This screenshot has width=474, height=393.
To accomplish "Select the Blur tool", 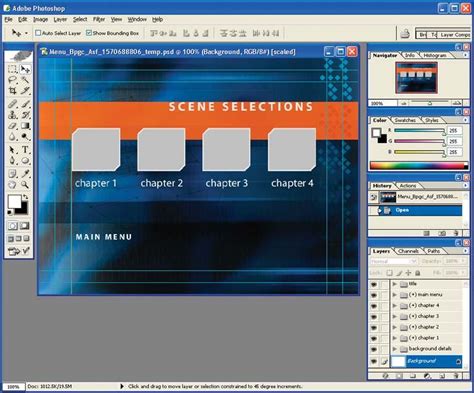I will click(x=12, y=137).
